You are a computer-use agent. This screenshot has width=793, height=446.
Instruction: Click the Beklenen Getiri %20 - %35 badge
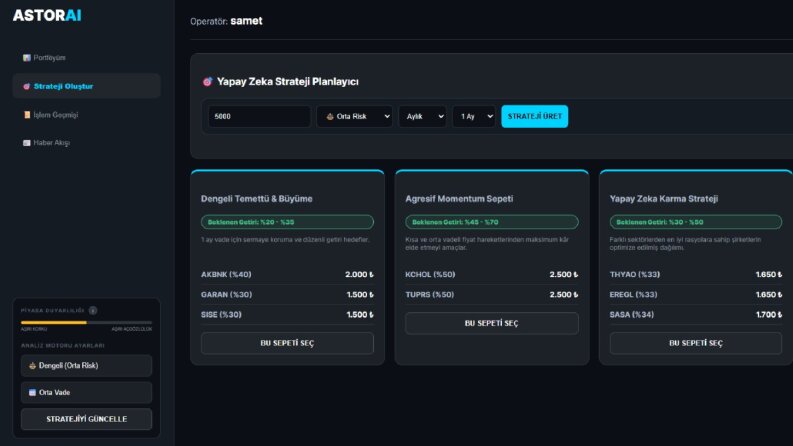click(287, 222)
